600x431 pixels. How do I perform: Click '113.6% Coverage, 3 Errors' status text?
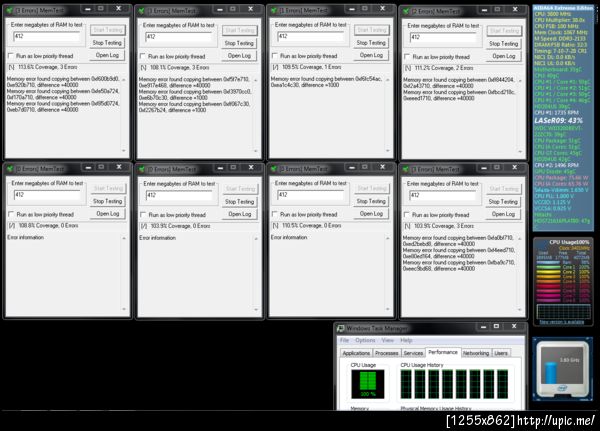tap(47, 67)
